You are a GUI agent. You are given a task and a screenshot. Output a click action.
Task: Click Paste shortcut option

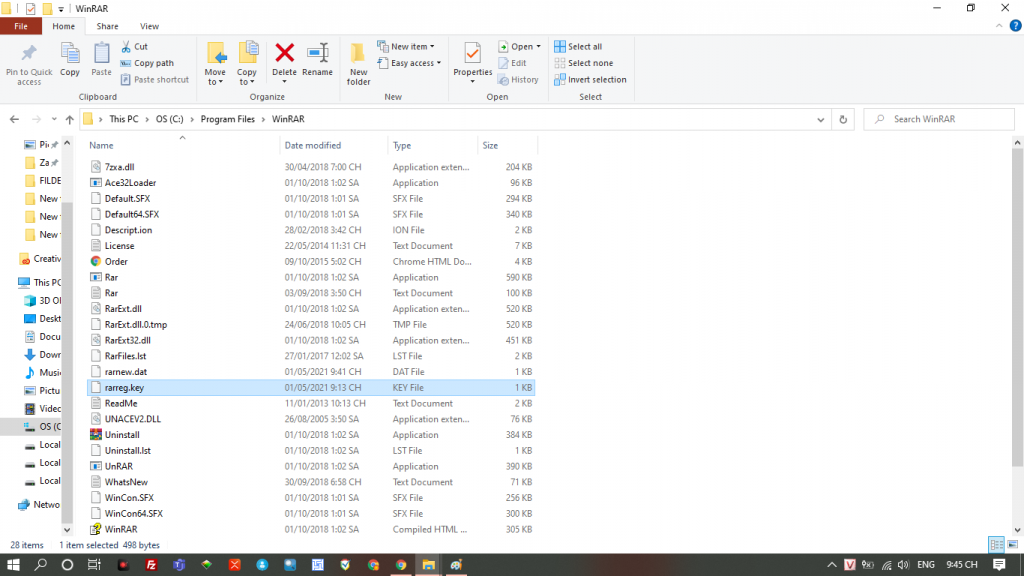pos(155,80)
